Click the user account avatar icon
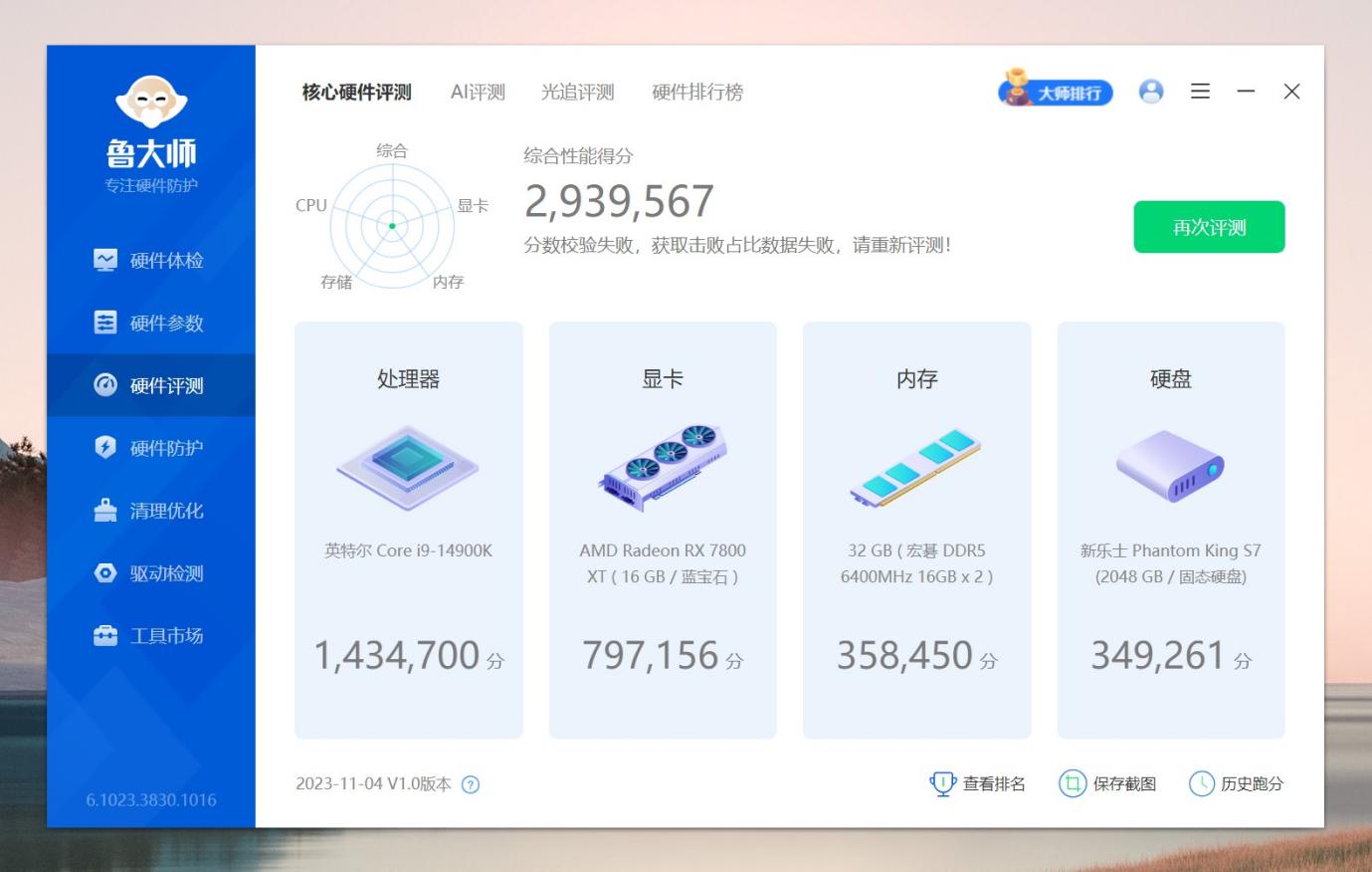Image resolution: width=1372 pixels, height=872 pixels. pyautogui.click(x=1151, y=92)
